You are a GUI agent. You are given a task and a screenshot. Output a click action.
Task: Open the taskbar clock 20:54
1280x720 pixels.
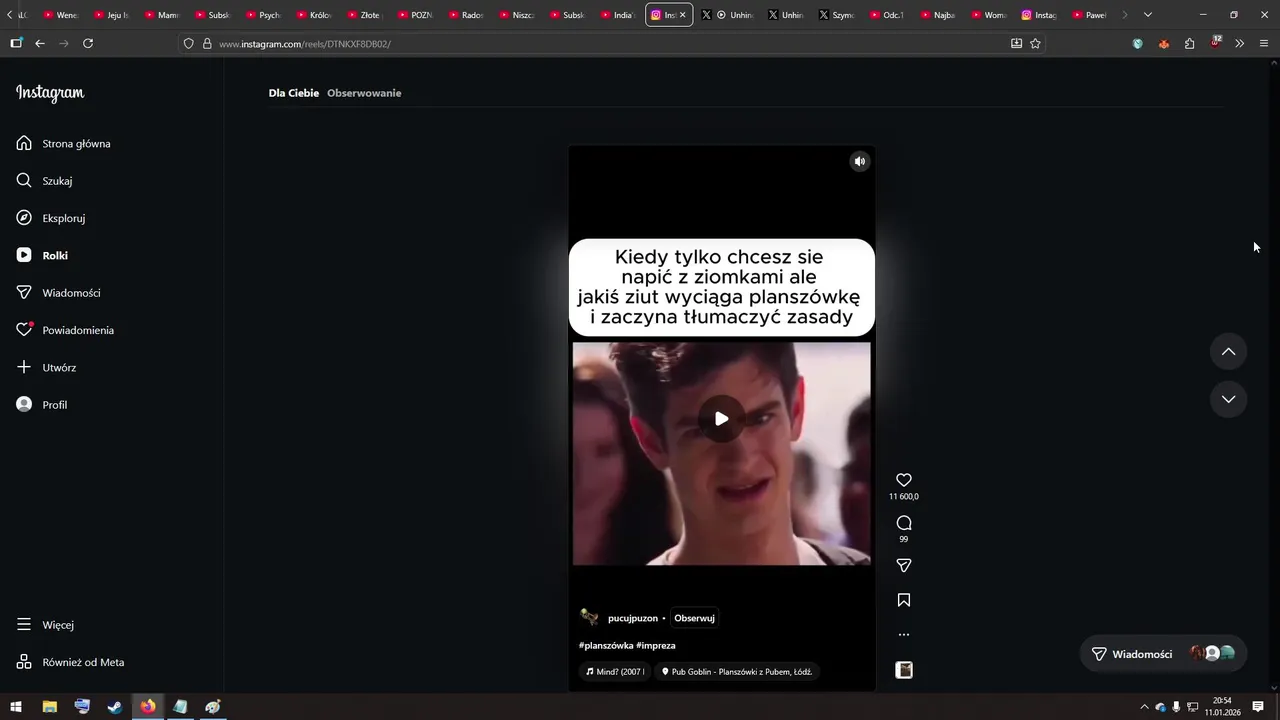pyautogui.click(x=1222, y=706)
